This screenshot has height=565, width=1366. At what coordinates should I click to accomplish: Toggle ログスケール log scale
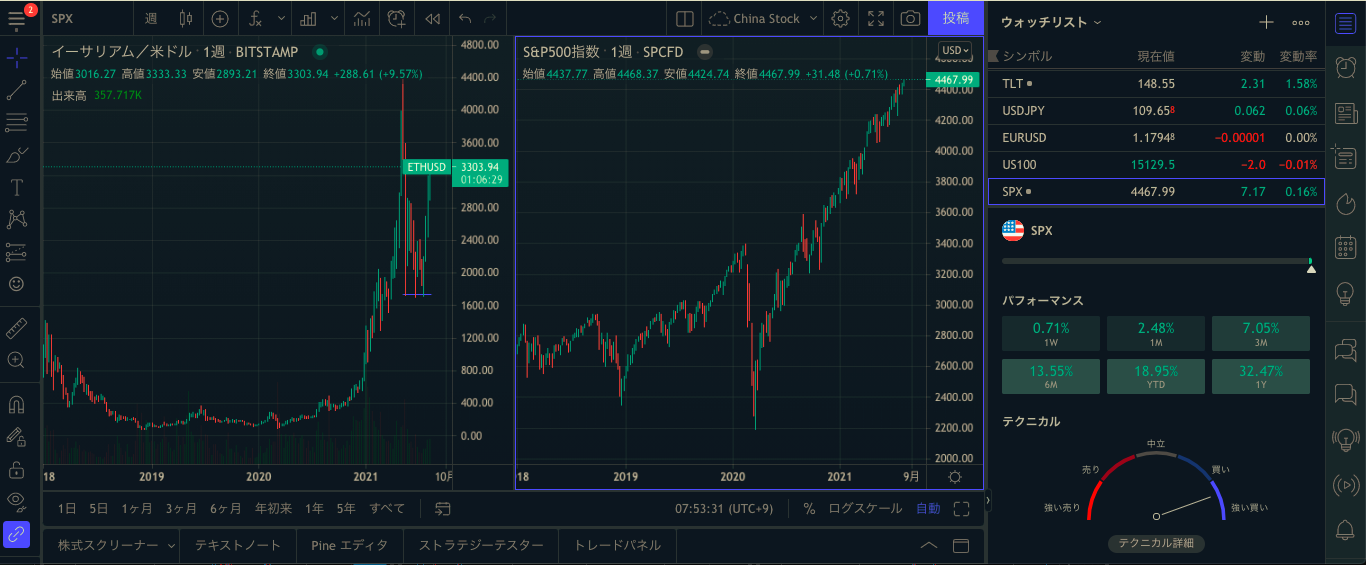[x=864, y=508]
